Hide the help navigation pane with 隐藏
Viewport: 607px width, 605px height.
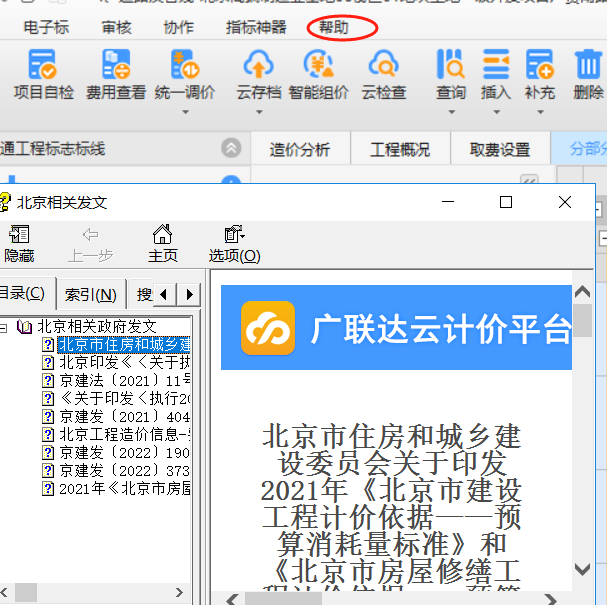click(x=19, y=243)
